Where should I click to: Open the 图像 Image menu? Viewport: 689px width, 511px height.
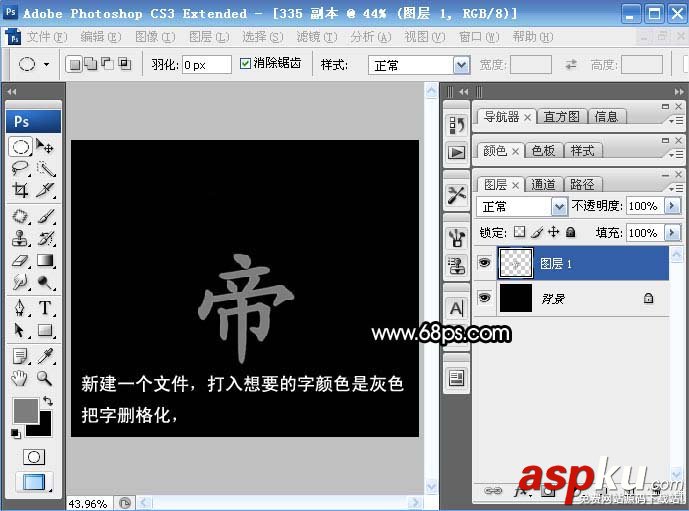[x=155, y=37]
